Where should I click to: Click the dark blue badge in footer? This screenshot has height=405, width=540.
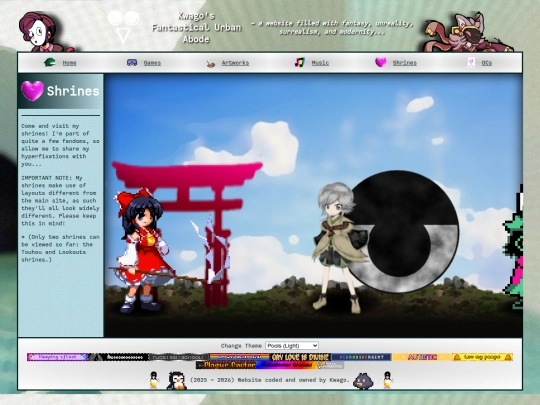coord(361,357)
